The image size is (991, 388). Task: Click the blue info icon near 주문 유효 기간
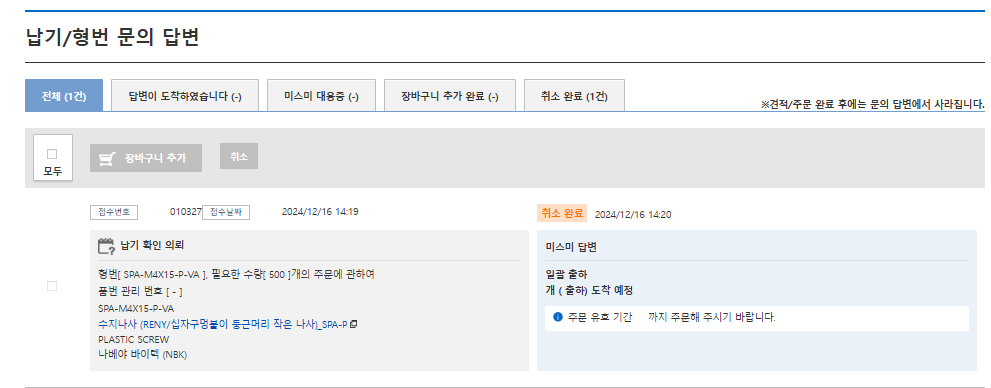(557, 317)
